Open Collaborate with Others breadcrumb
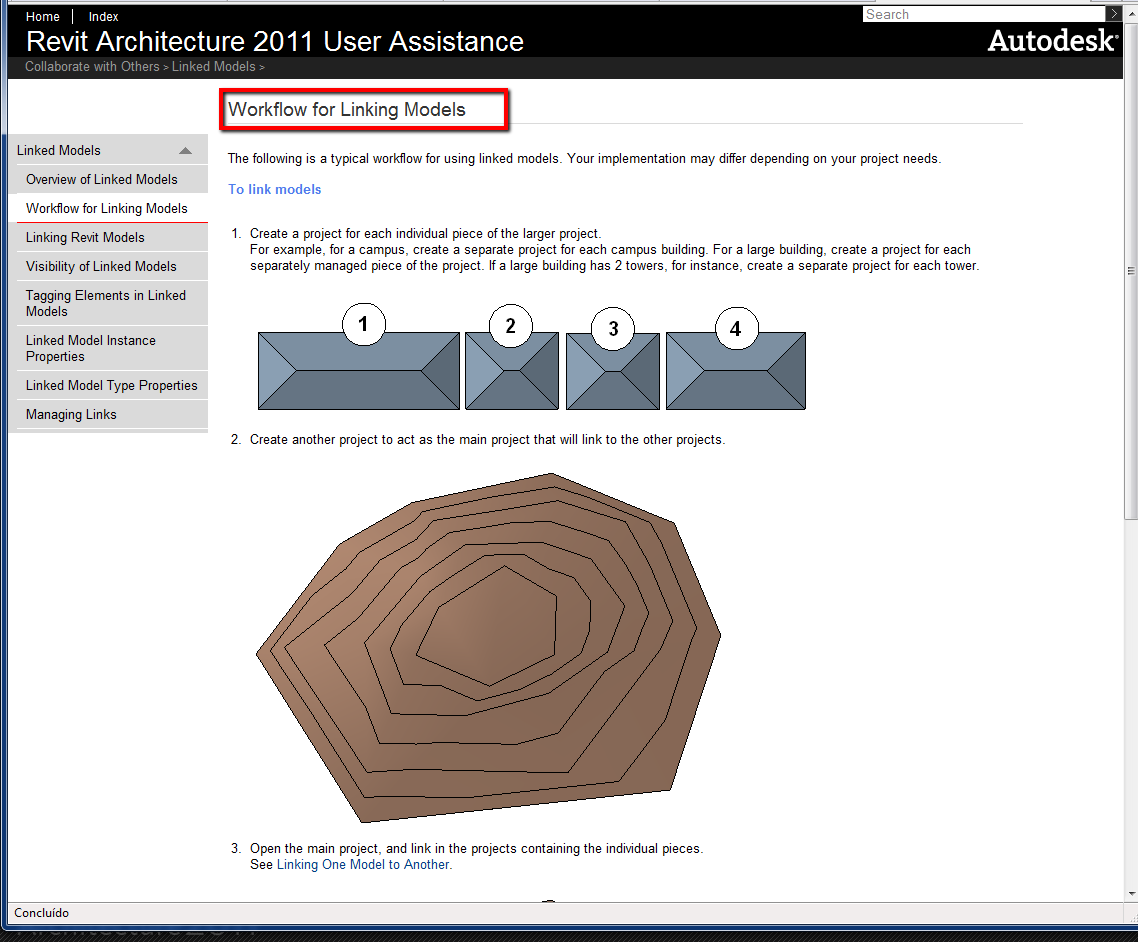This screenshot has width=1138, height=942. (x=92, y=66)
